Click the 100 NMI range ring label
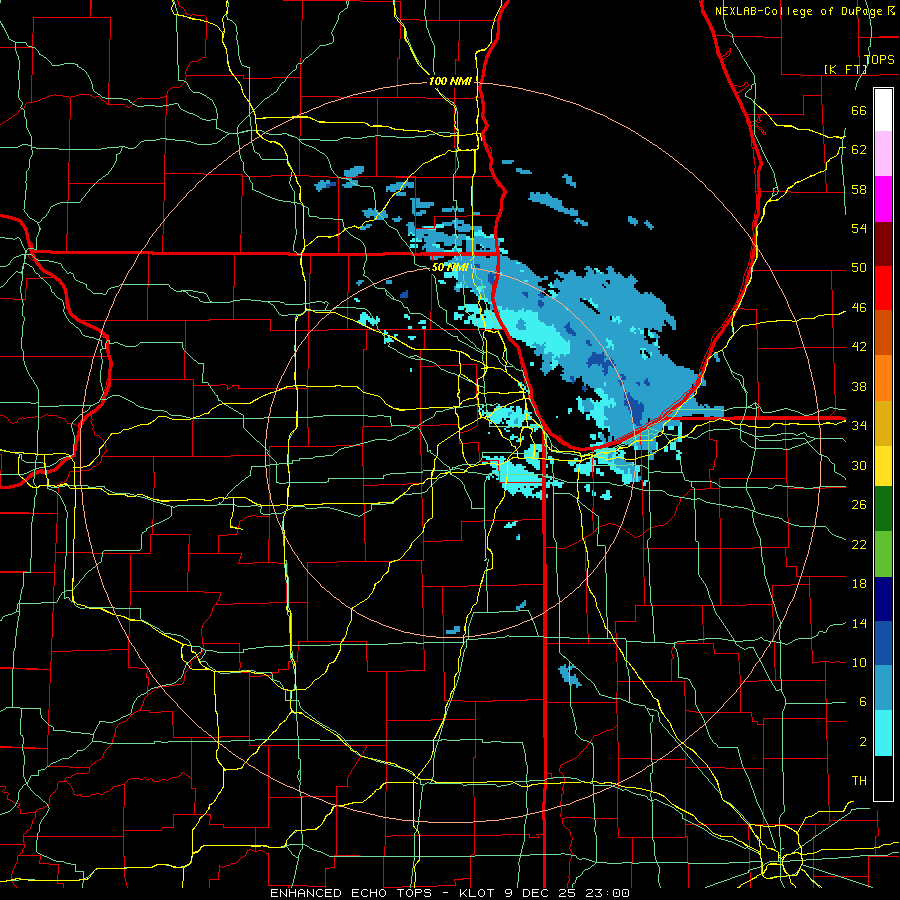Image resolution: width=900 pixels, height=900 pixels. click(x=450, y=81)
